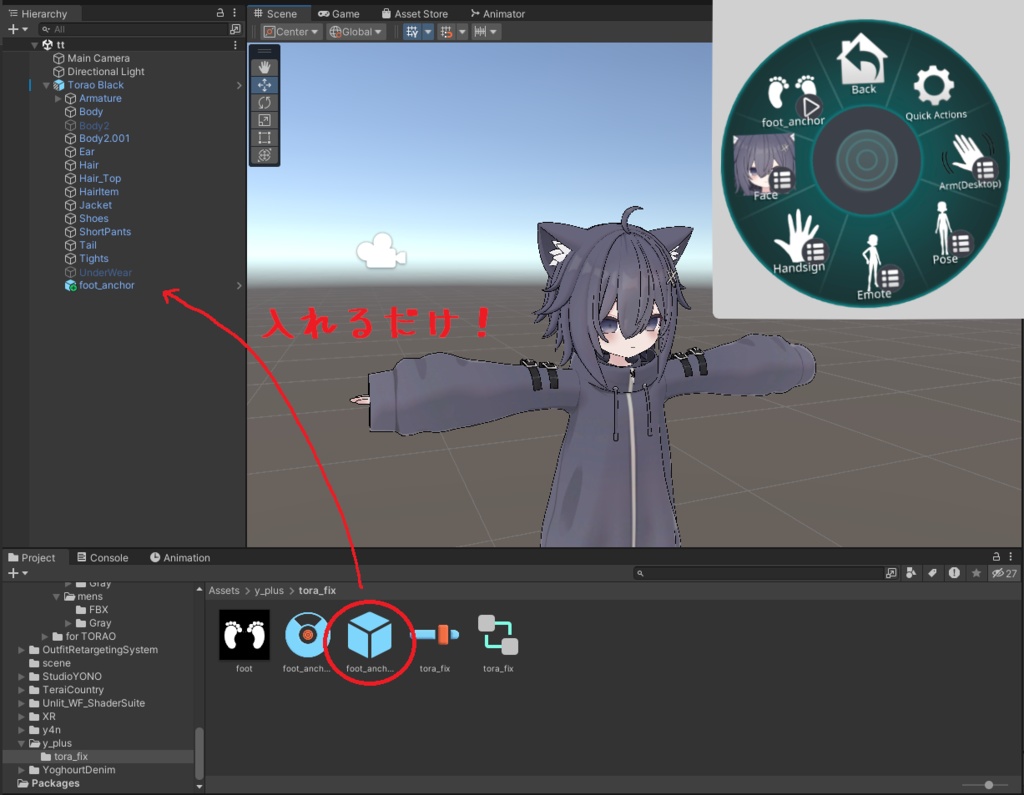
Task: Collapse the tt scene in Hierarchy
Action: click(35, 45)
